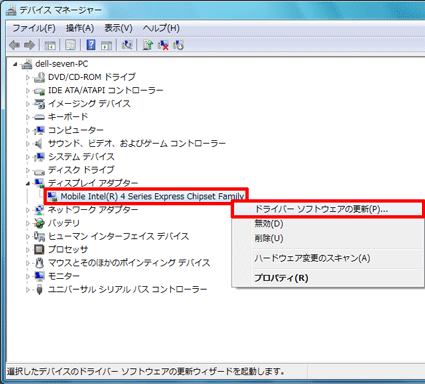Expand the プロセッサ node
This screenshot has width=425, height=384.
[x=28, y=249]
